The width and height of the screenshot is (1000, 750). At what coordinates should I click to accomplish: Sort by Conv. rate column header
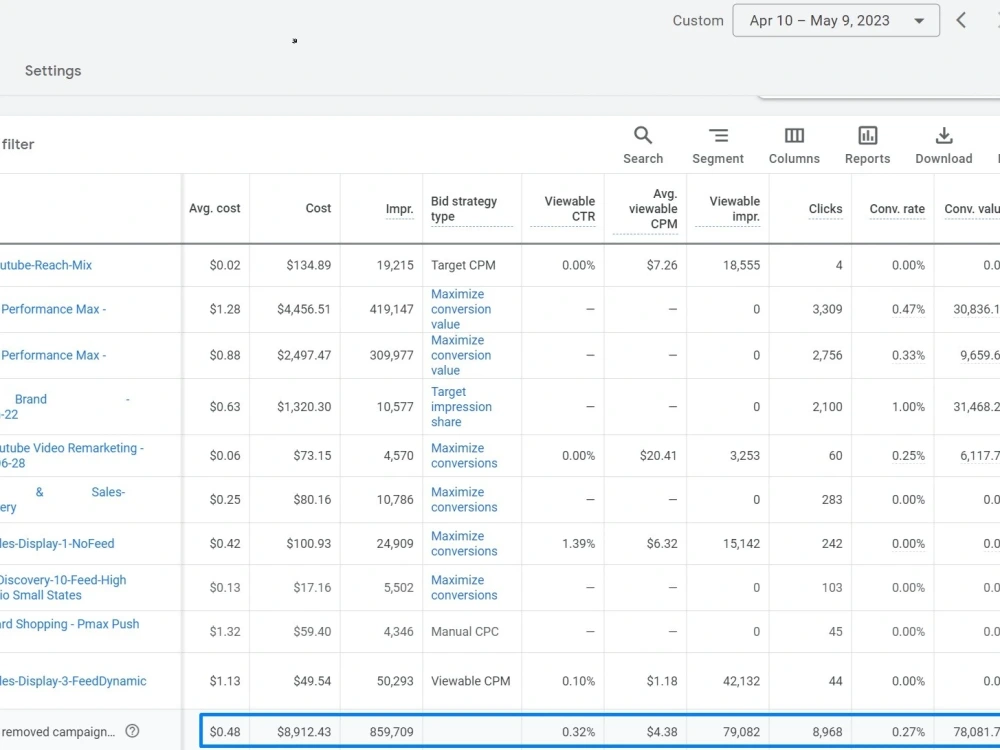click(x=897, y=209)
